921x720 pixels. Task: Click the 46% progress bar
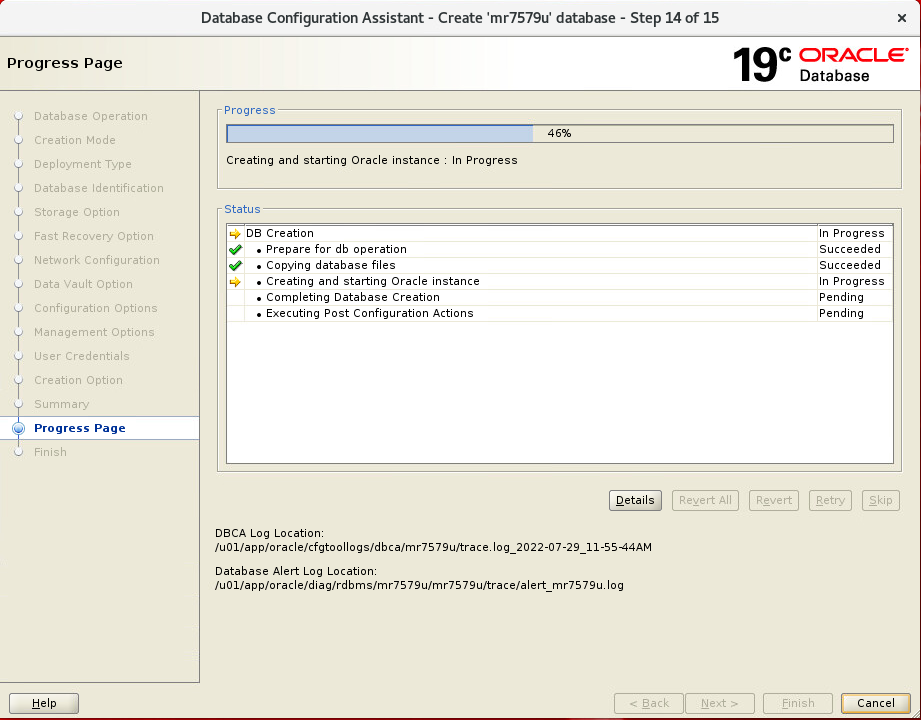tap(560, 133)
